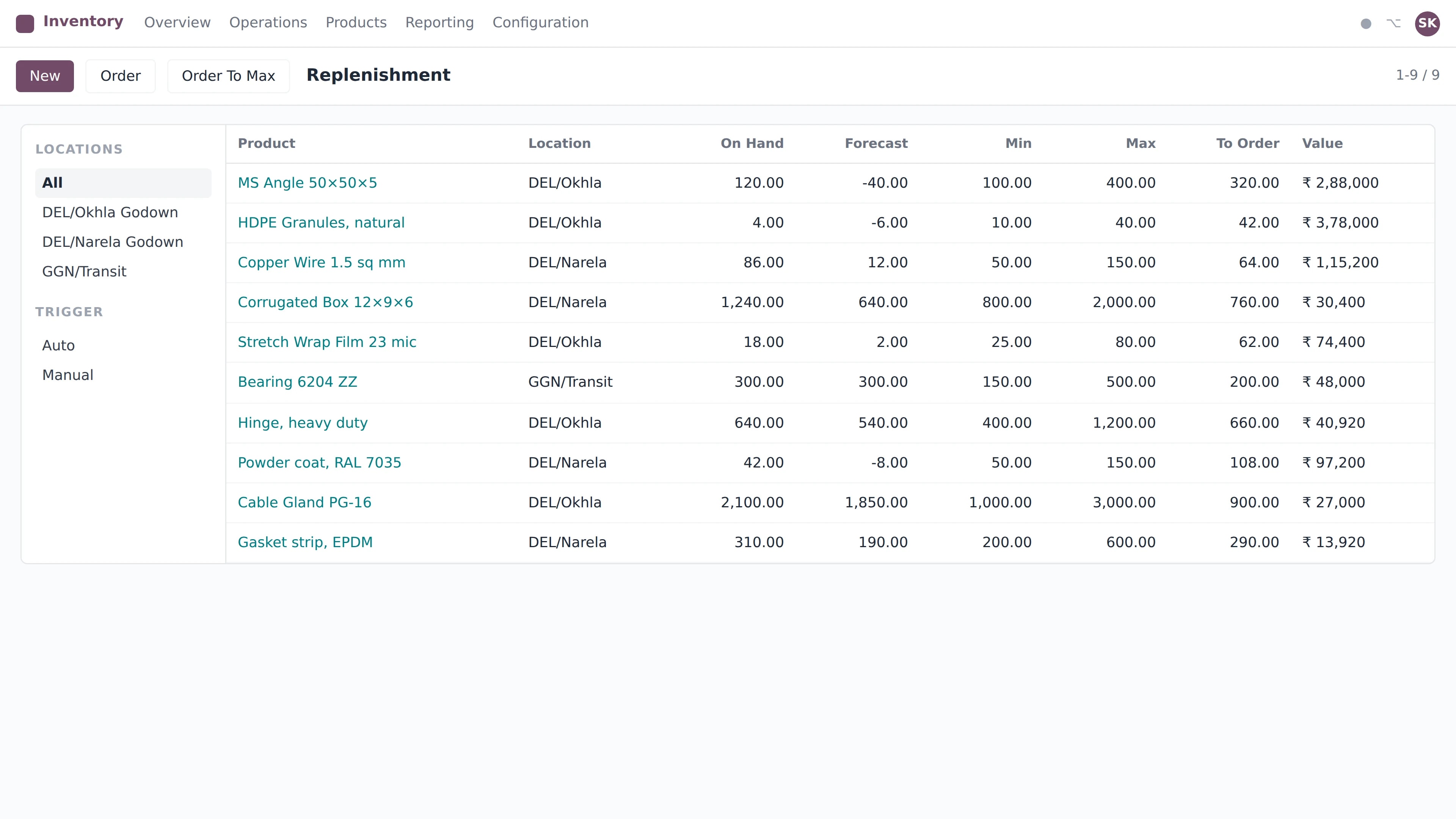Screen dimensions: 1456x819
Task: Open the SK user avatar menu
Action: click(x=1426, y=23)
